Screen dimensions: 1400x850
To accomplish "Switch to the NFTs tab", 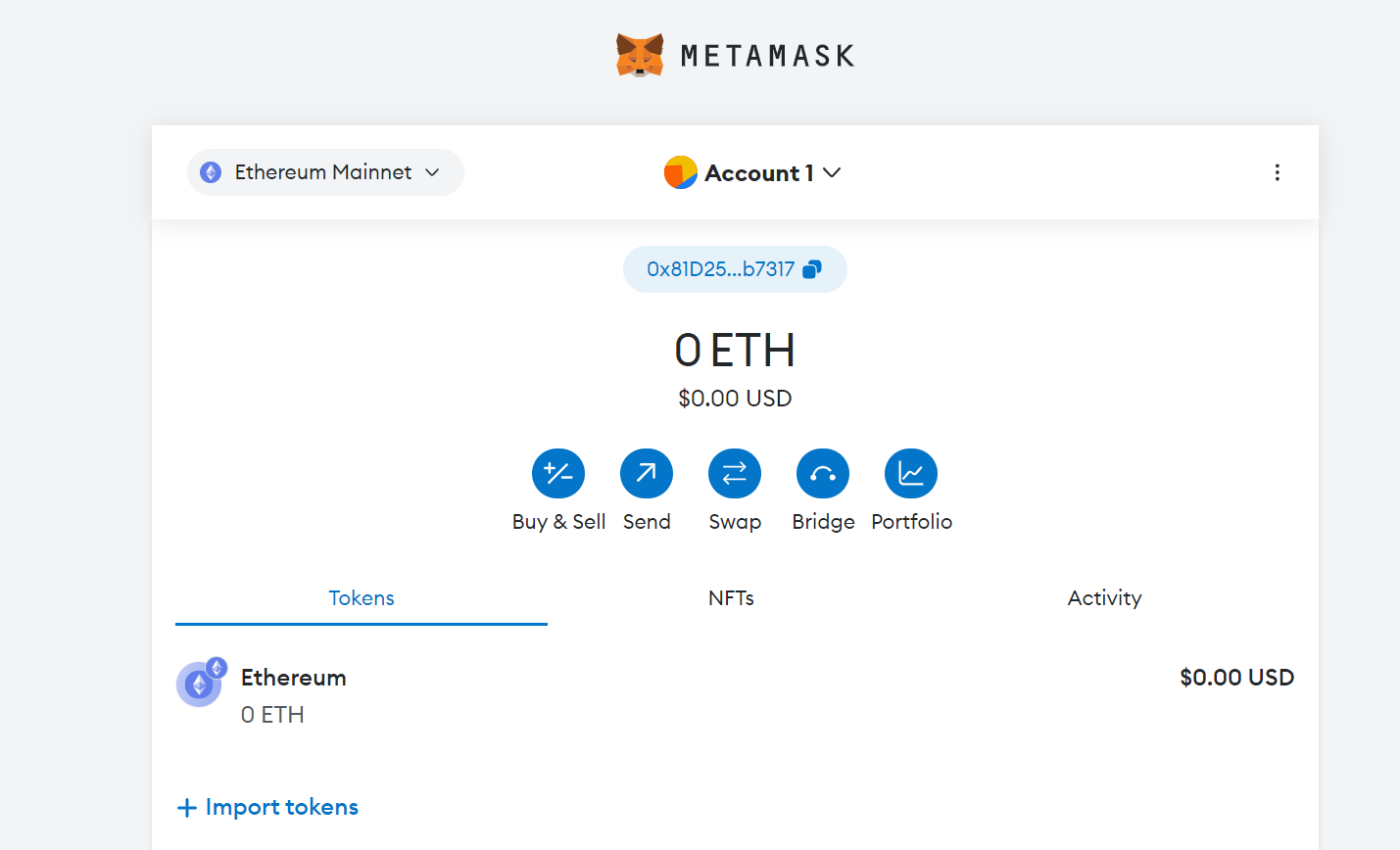I will click(x=731, y=598).
